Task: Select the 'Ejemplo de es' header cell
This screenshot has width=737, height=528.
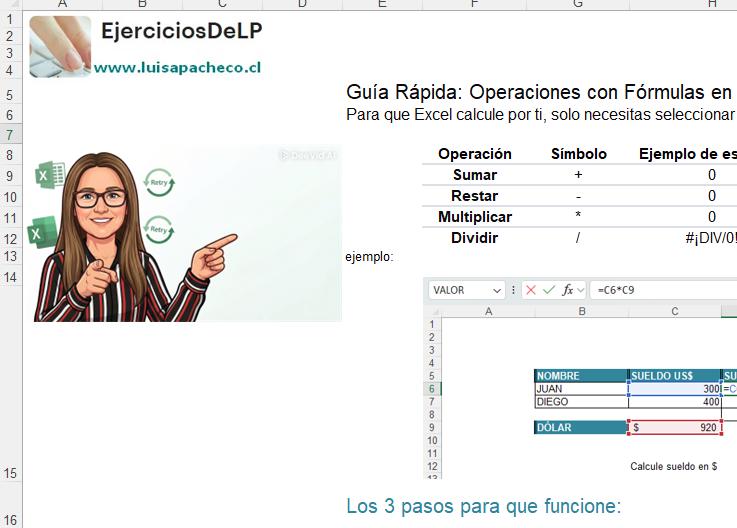Action: pos(688,154)
